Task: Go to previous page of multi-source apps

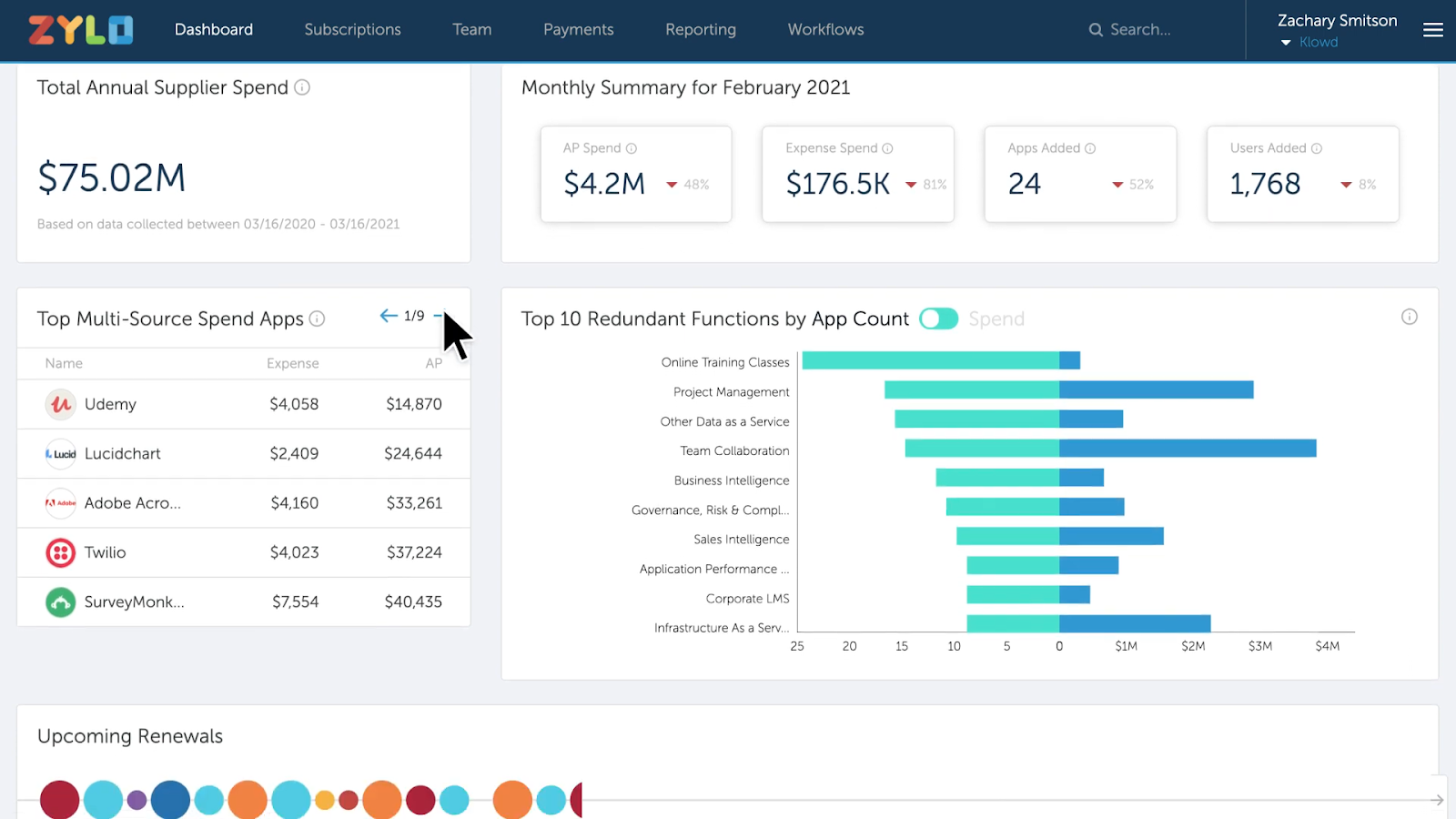Action: [x=389, y=316]
